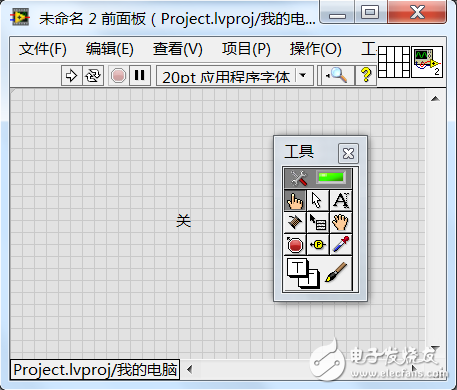Click the Run arrow button
Screen dimensions: 457x390
tap(72, 76)
